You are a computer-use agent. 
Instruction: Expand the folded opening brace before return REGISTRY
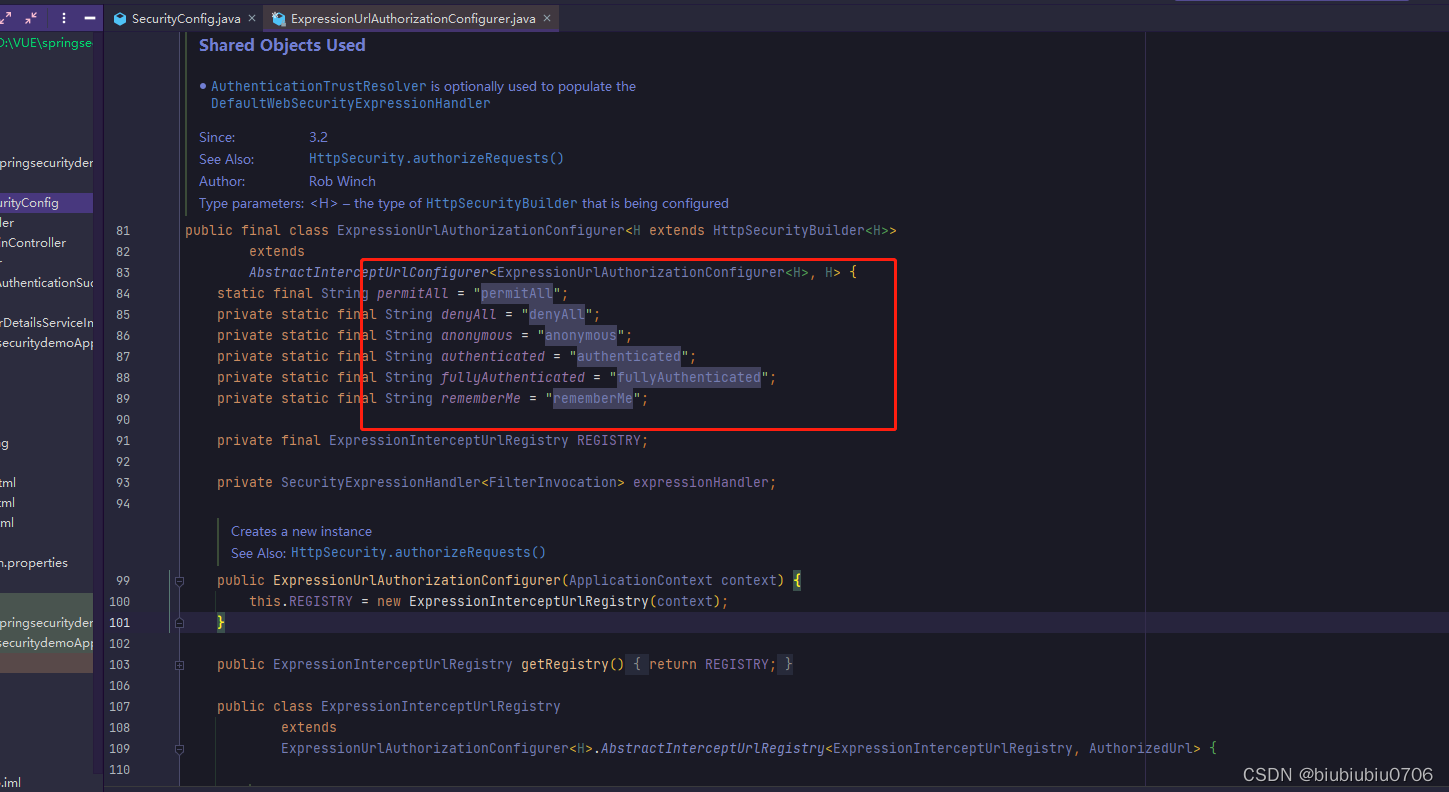(637, 664)
